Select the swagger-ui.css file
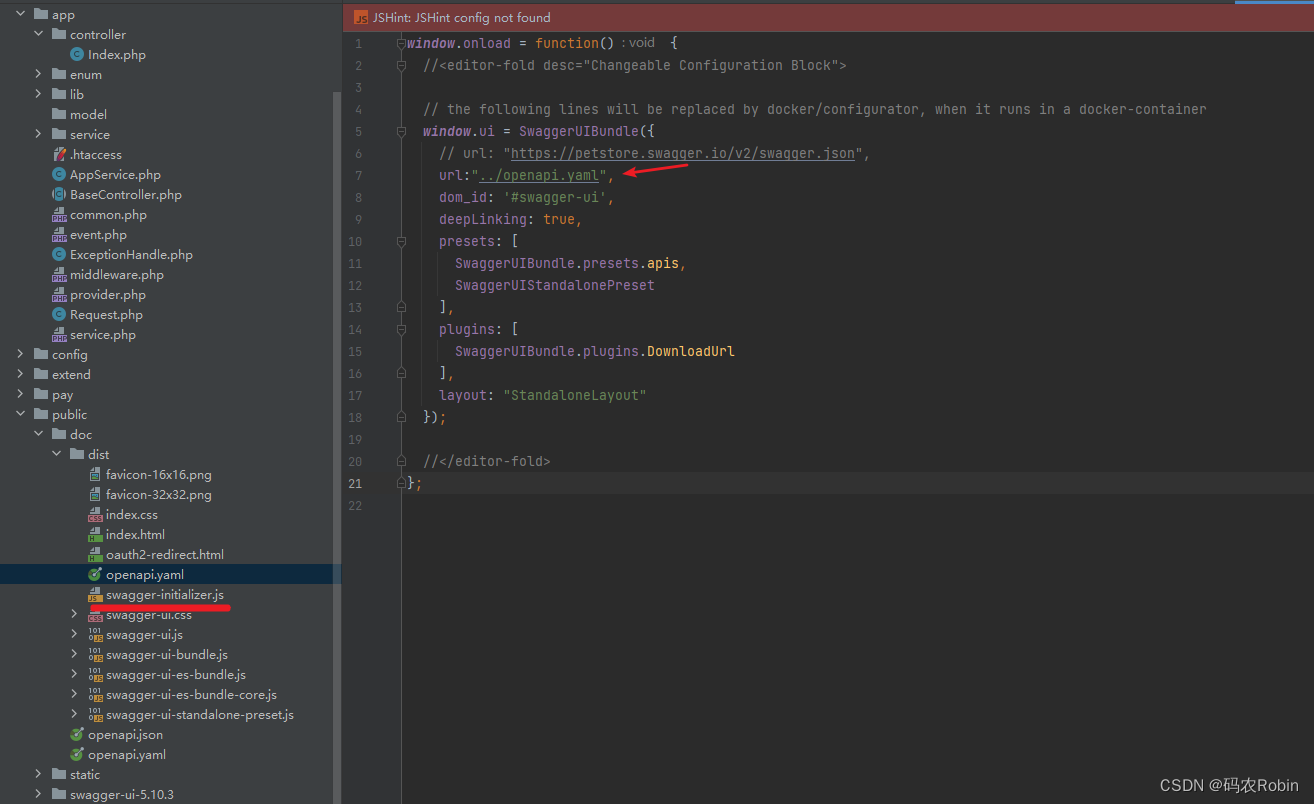Viewport: 1314px width, 804px height. [148, 614]
